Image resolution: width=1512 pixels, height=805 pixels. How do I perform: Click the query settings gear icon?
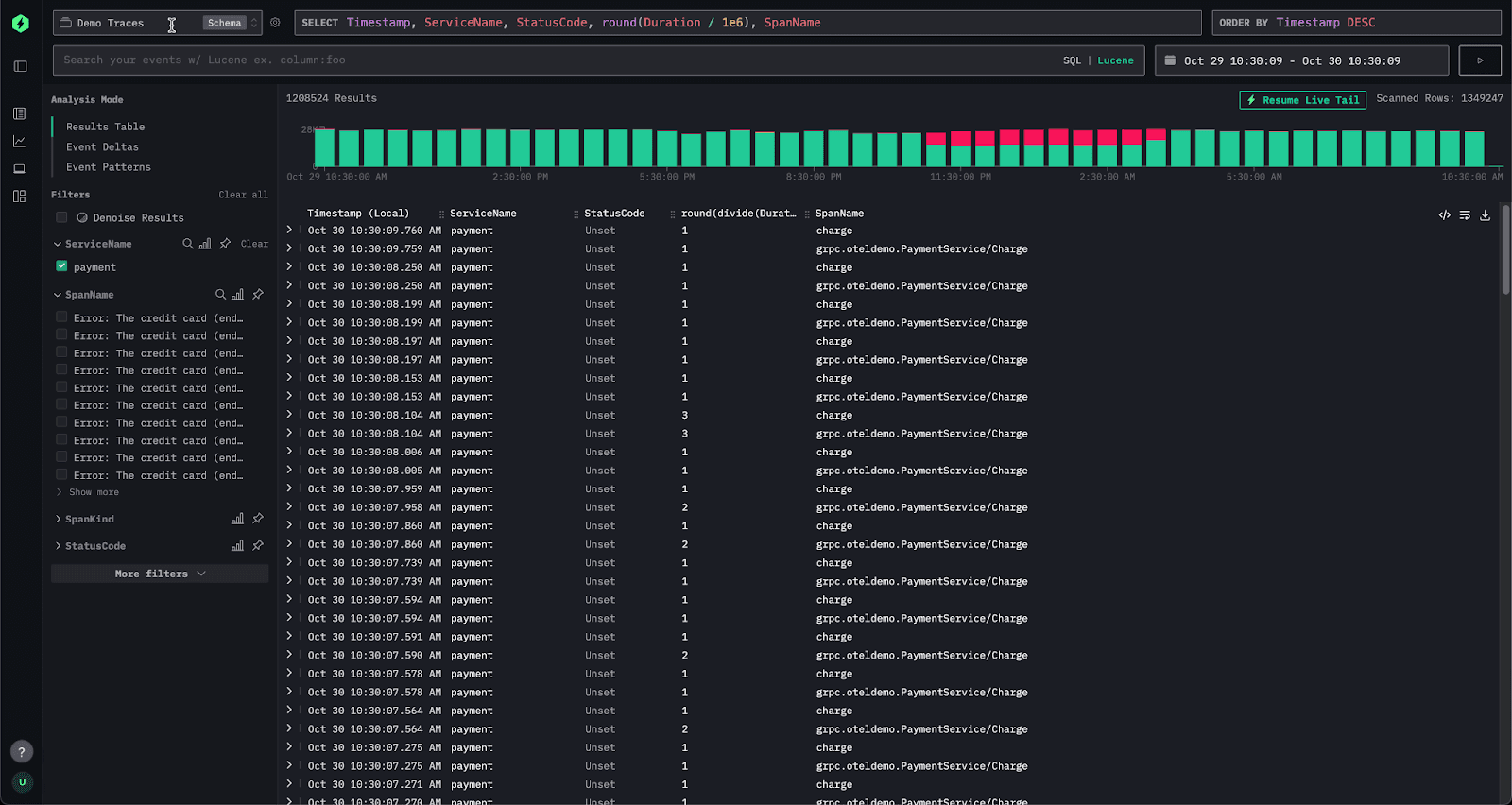pyautogui.click(x=275, y=23)
